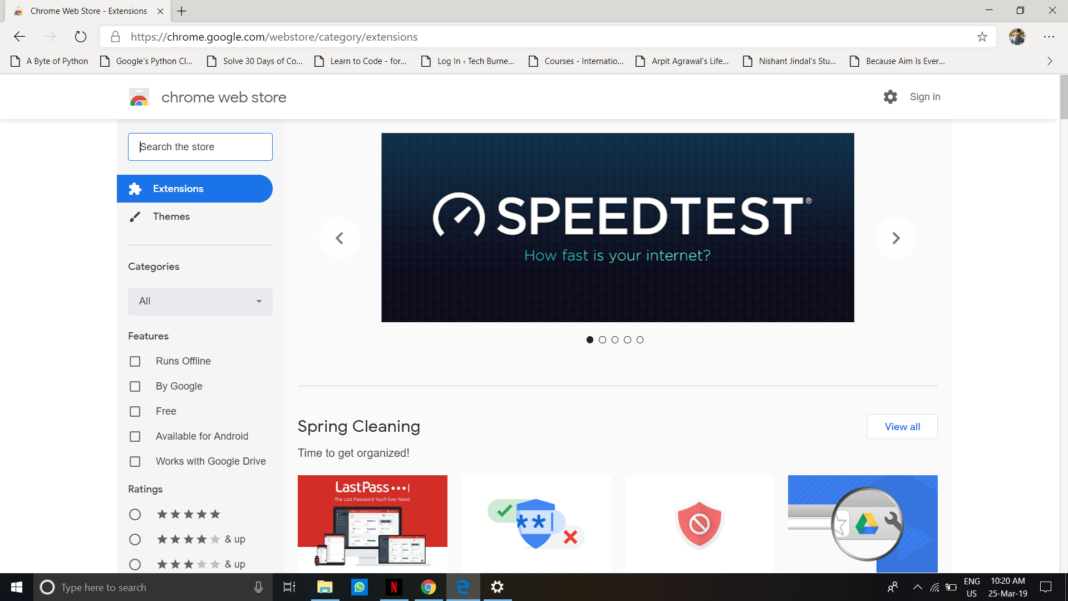Open Netflix from taskbar
1068x601 pixels.
coord(394,587)
